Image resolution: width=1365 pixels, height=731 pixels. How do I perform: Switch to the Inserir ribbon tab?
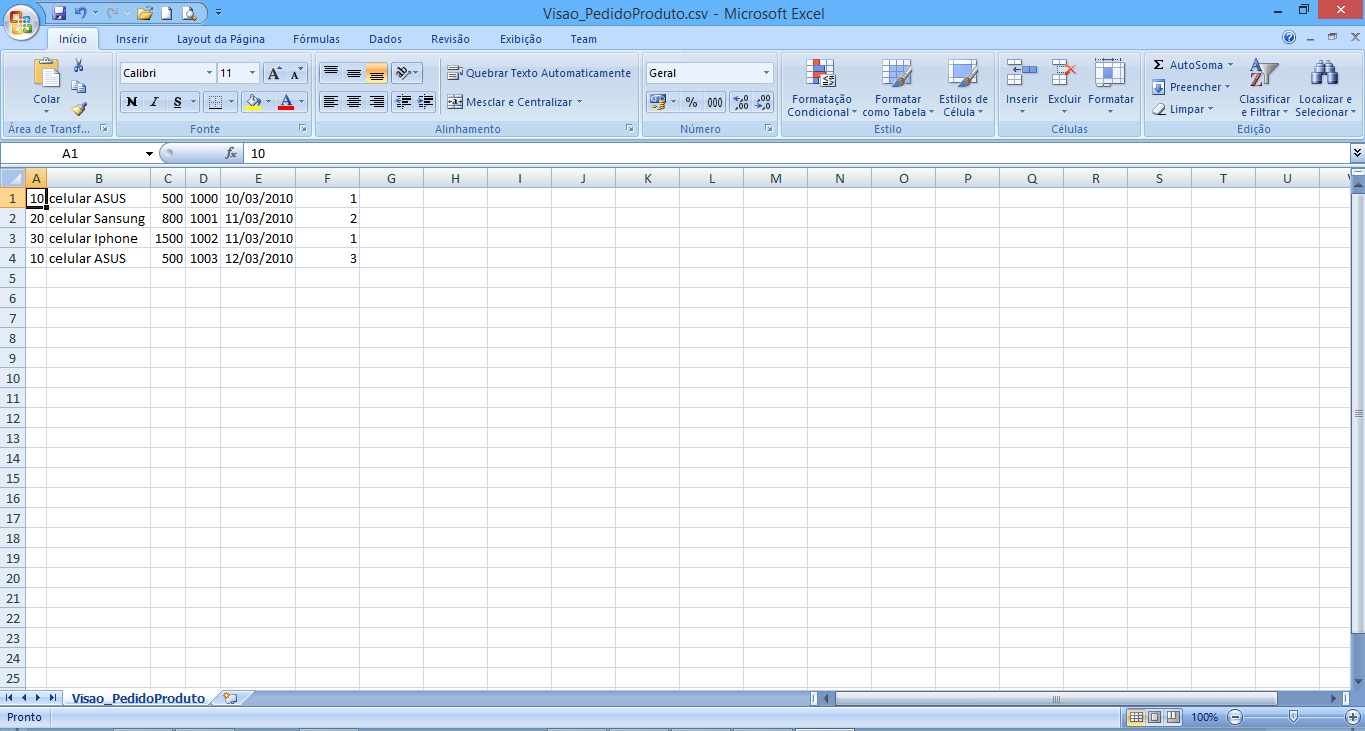pyautogui.click(x=132, y=39)
